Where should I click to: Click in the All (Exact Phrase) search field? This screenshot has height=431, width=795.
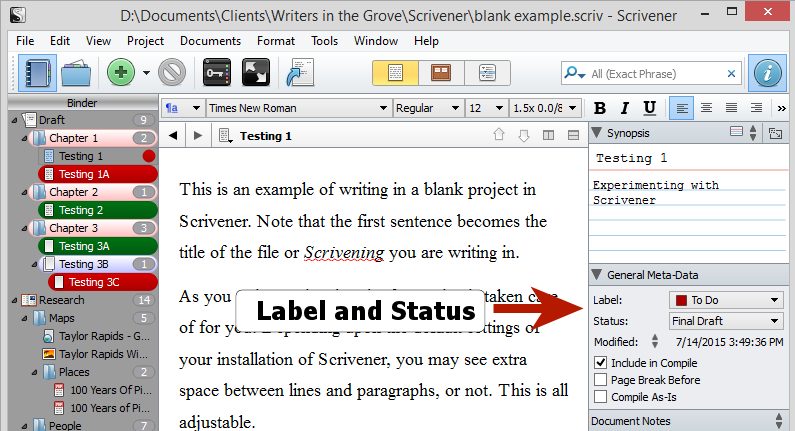click(x=655, y=73)
